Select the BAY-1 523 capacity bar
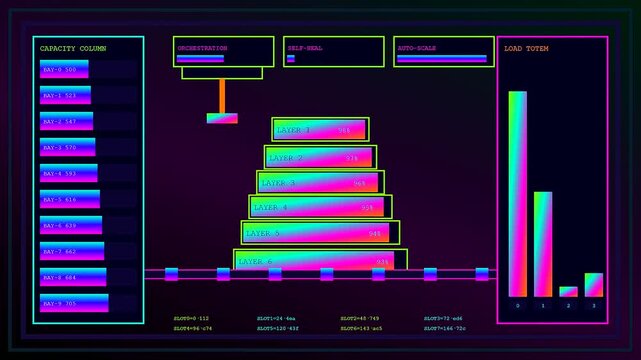 click(65, 95)
